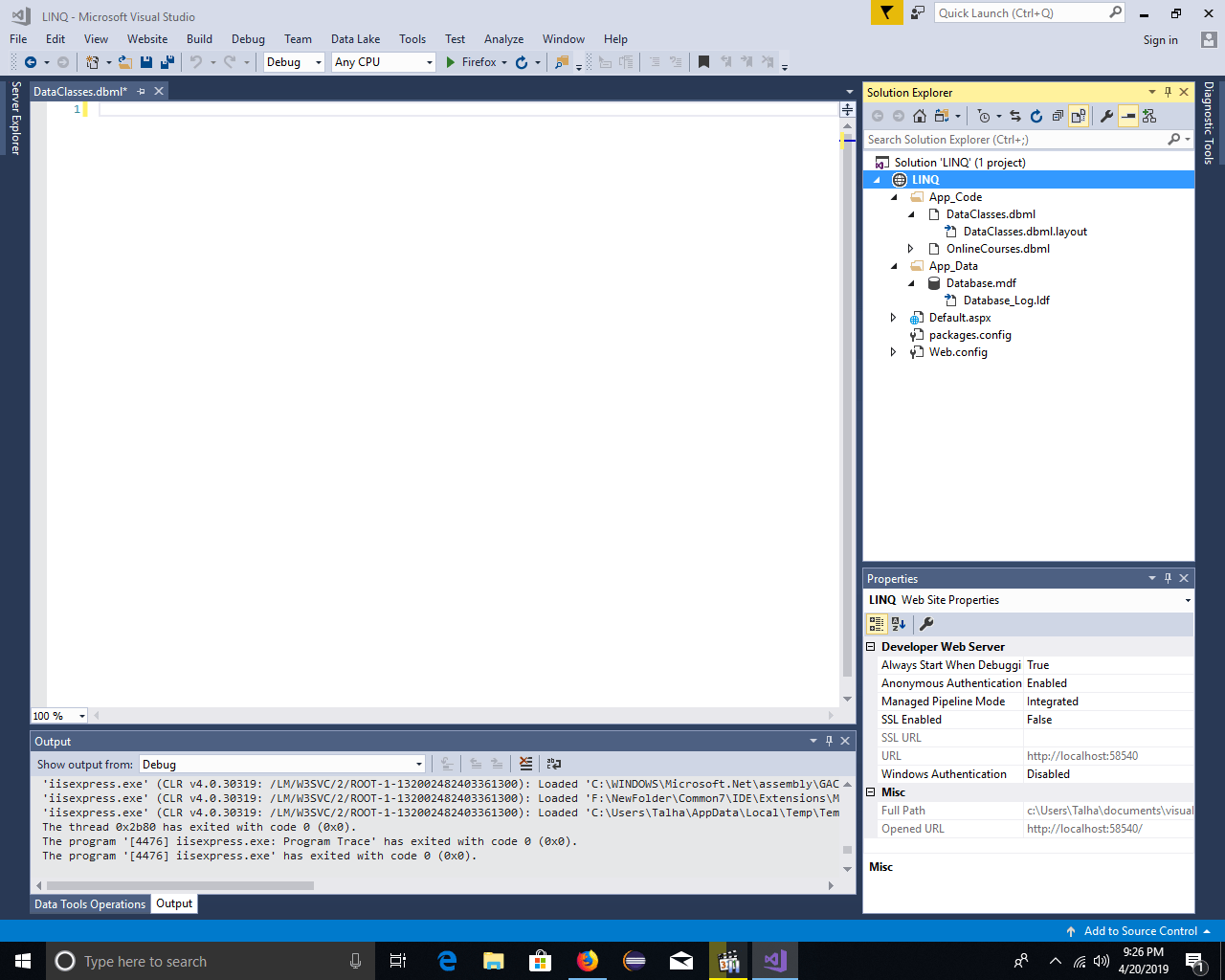Click the Save All icon

(167, 62)
